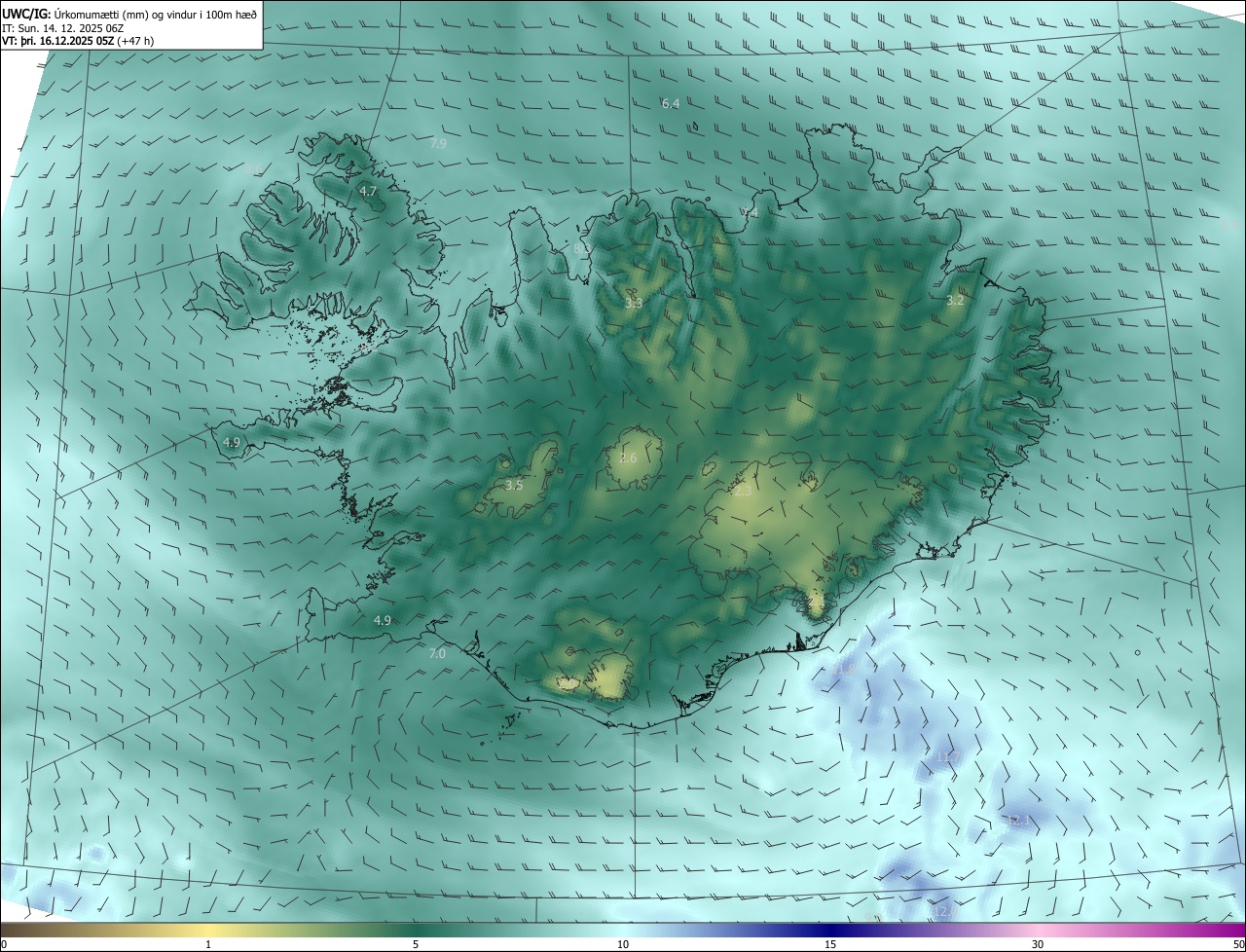Select the 3.2 value label in east Iceland
This screenshot has width=1246, height=952.
point(955,301)
